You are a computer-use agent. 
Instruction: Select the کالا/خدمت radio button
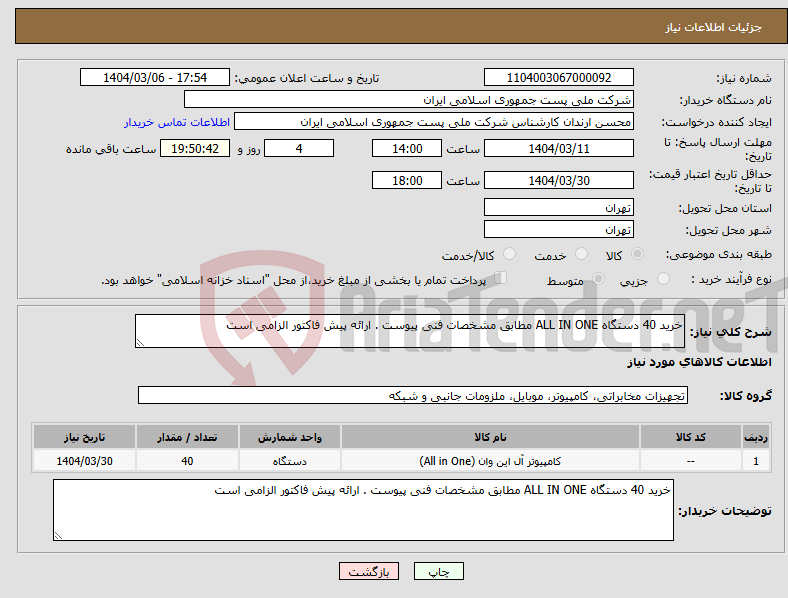(510, 254)
